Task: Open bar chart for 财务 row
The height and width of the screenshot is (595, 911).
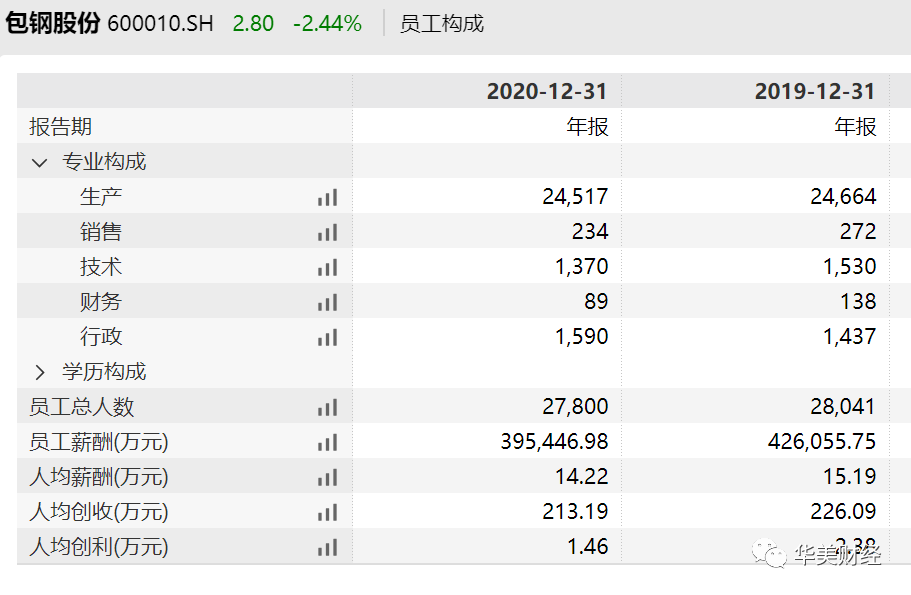Action: [x=328, y=302]
